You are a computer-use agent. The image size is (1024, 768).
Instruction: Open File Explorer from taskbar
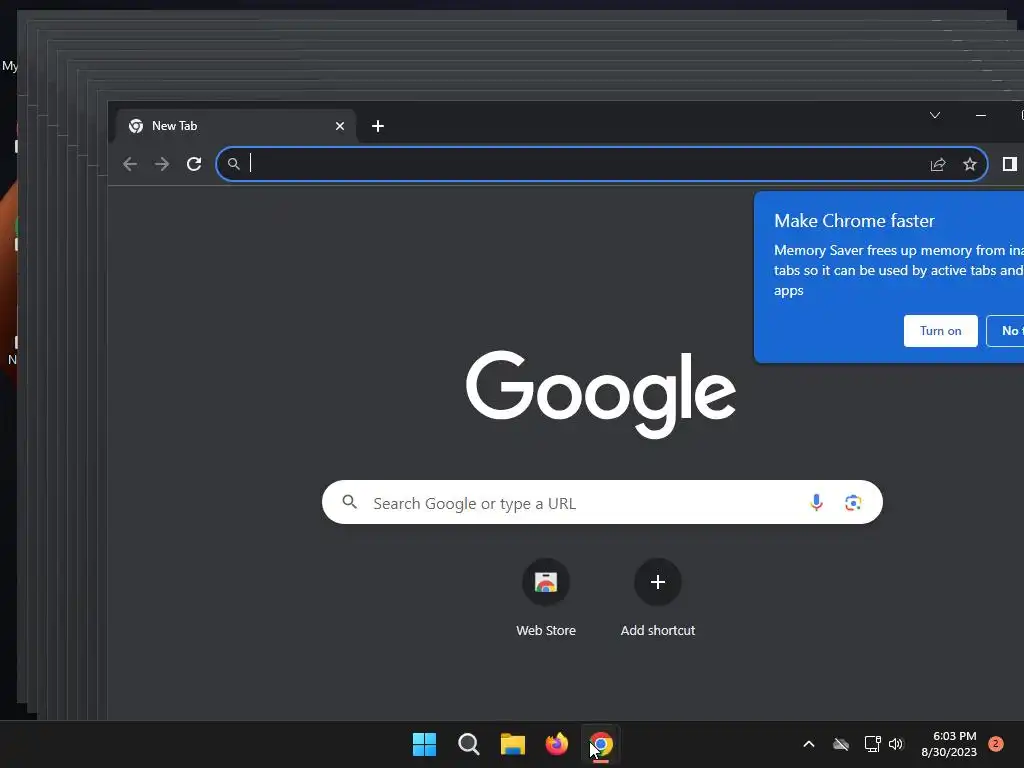[513, 744]
